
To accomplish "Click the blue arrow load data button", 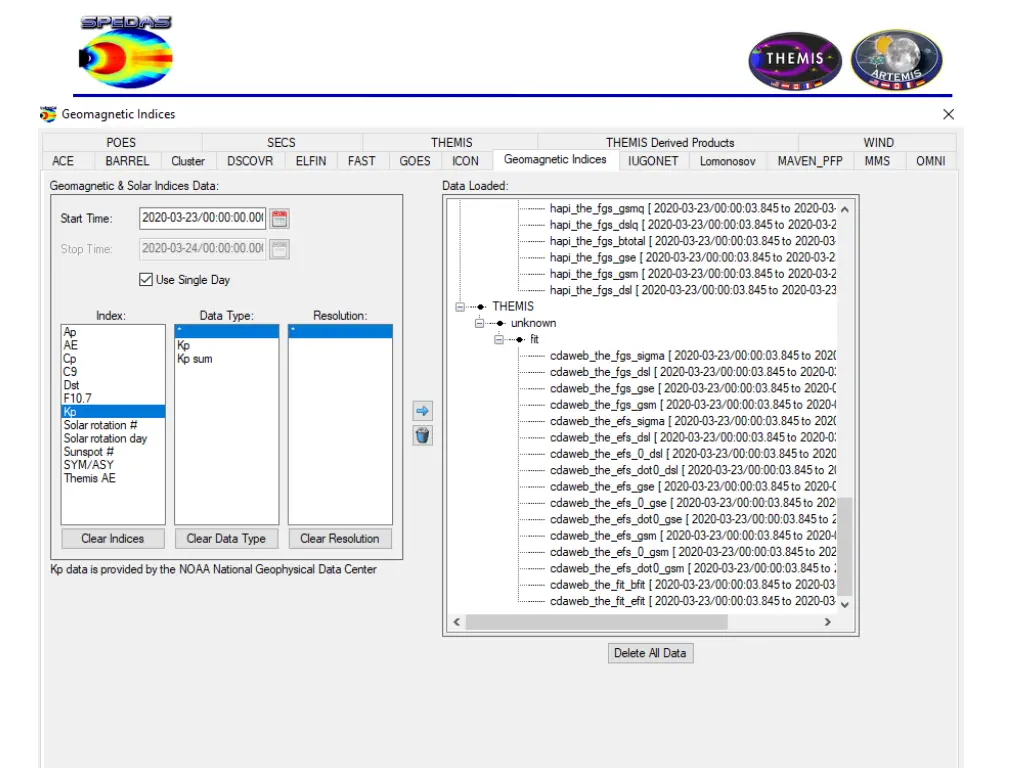I will [423, 411].
